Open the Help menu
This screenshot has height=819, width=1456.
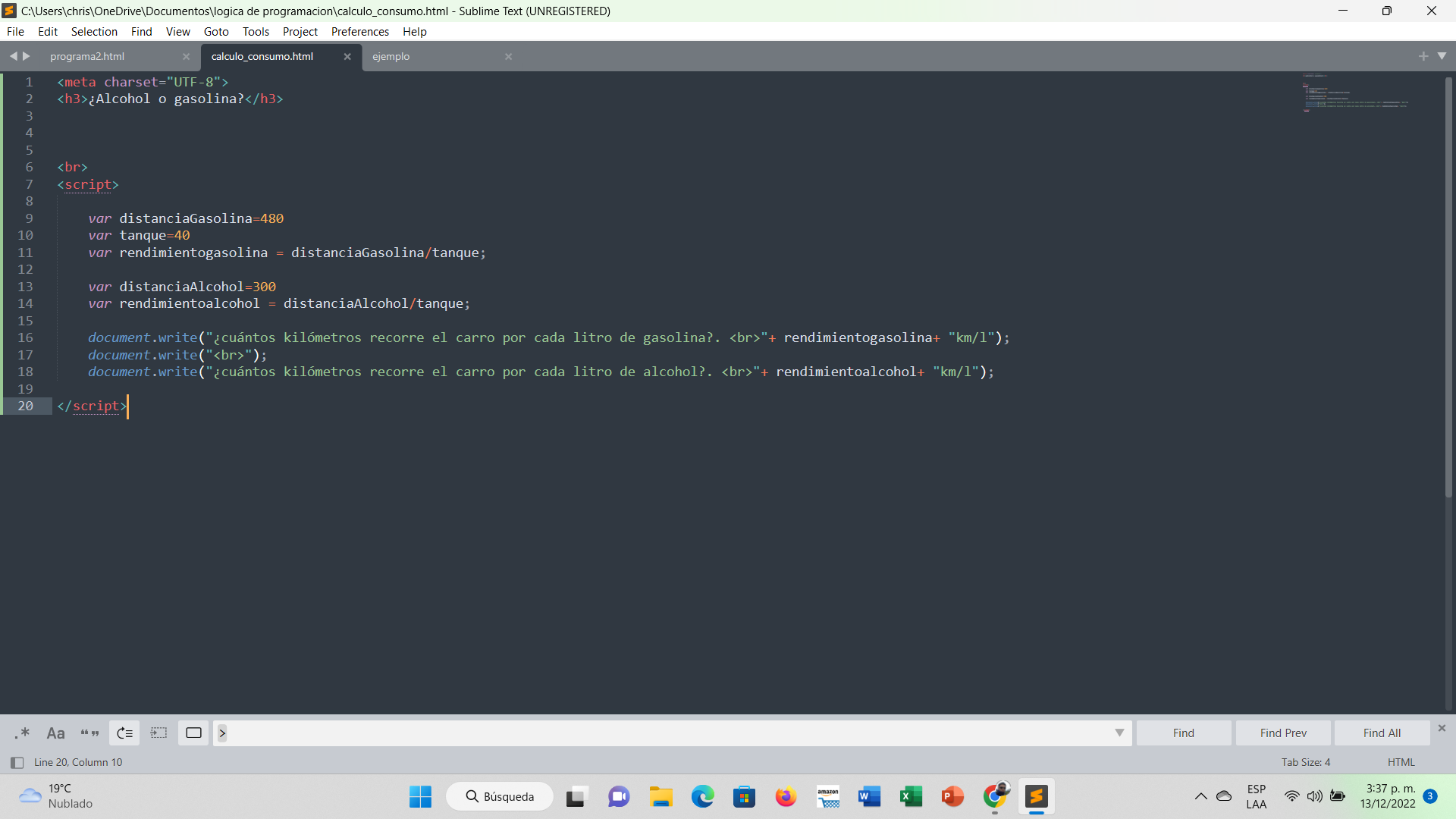point(414,32)
